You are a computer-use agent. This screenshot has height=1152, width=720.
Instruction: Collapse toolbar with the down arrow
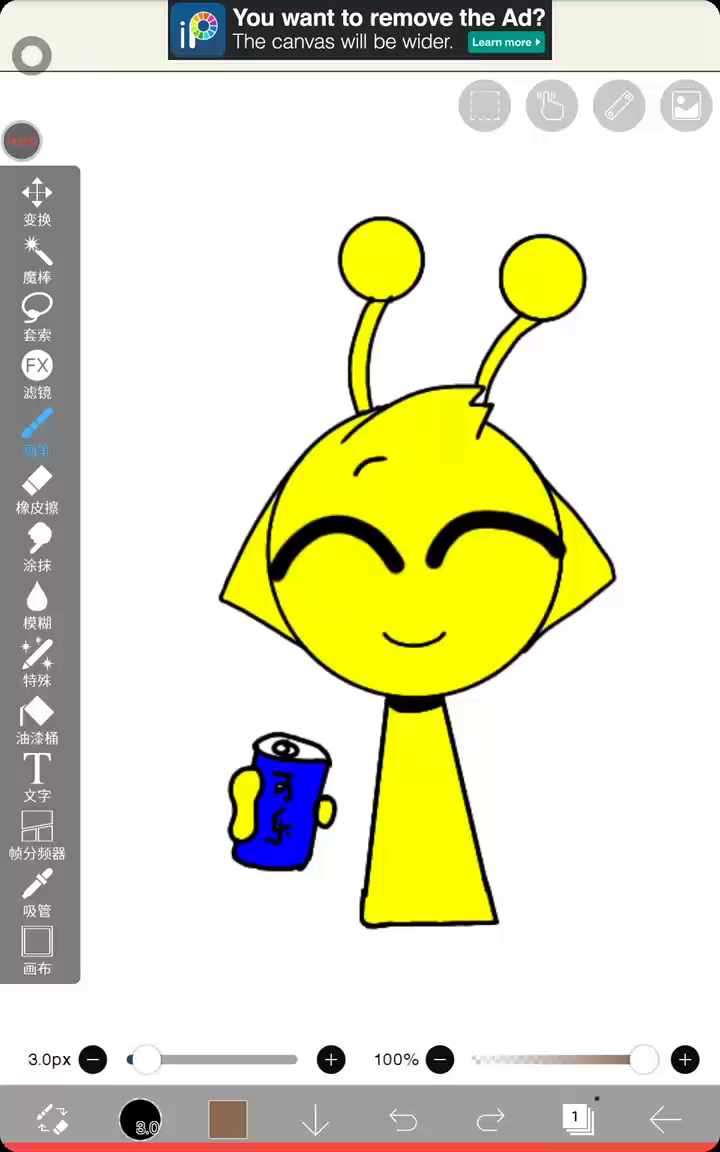[315, 1120]
